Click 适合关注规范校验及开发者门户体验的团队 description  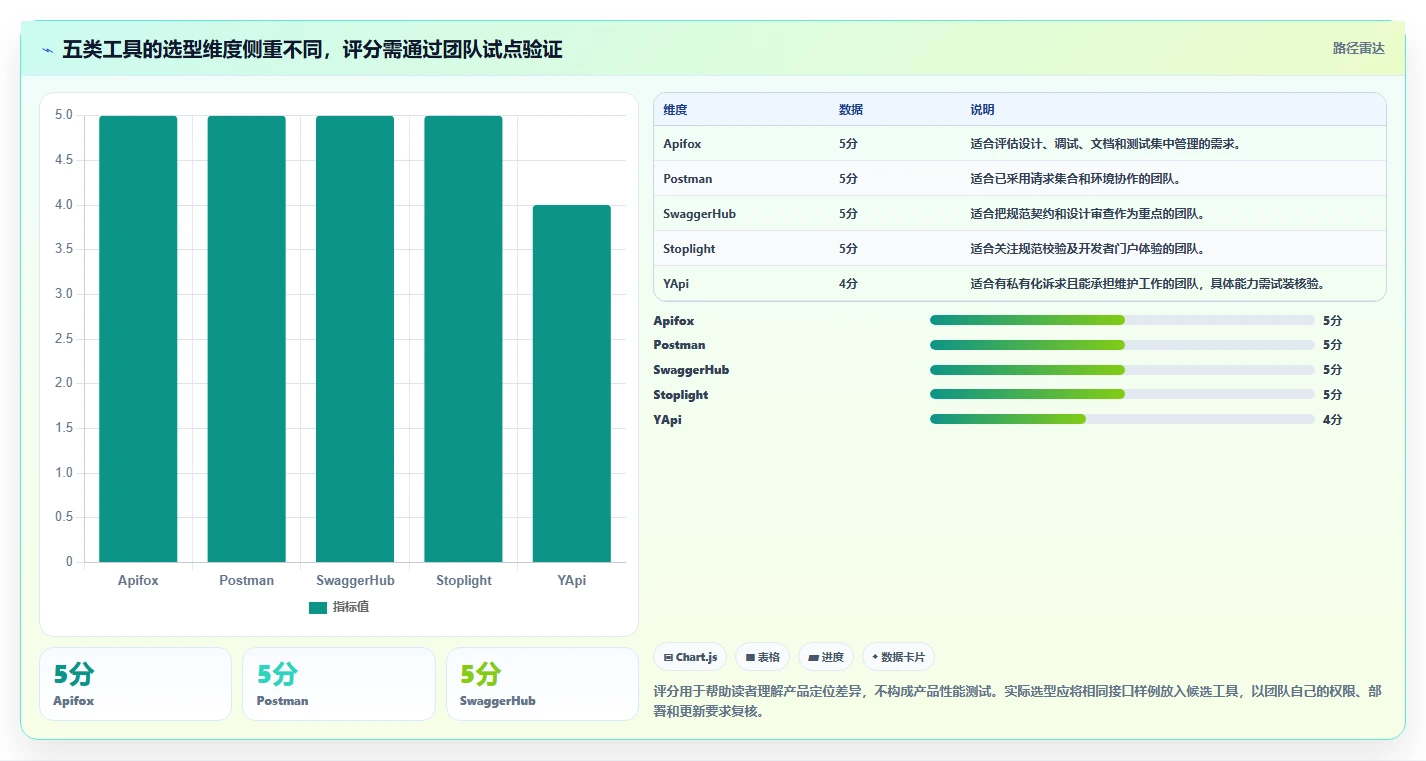[x=1089, y=249]
